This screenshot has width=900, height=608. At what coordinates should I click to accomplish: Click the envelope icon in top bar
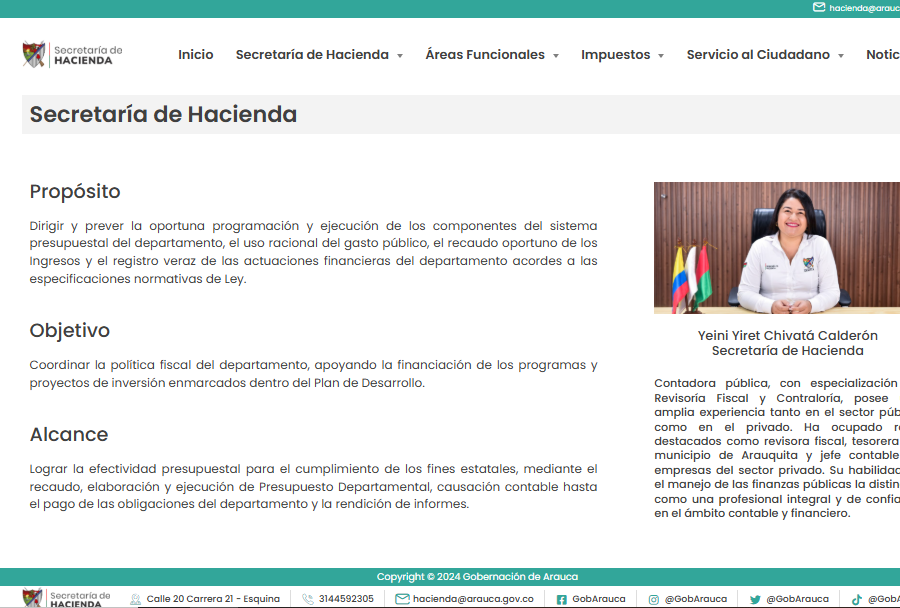[819, 7]
